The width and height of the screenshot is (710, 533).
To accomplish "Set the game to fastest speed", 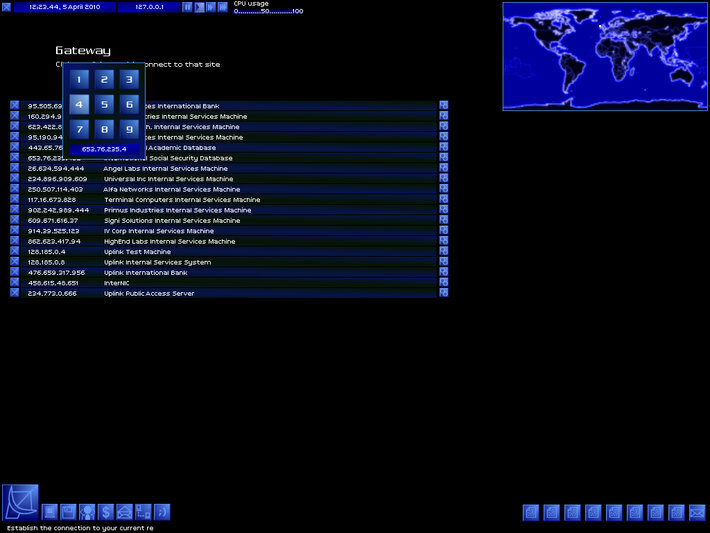I will pos(223,7).
